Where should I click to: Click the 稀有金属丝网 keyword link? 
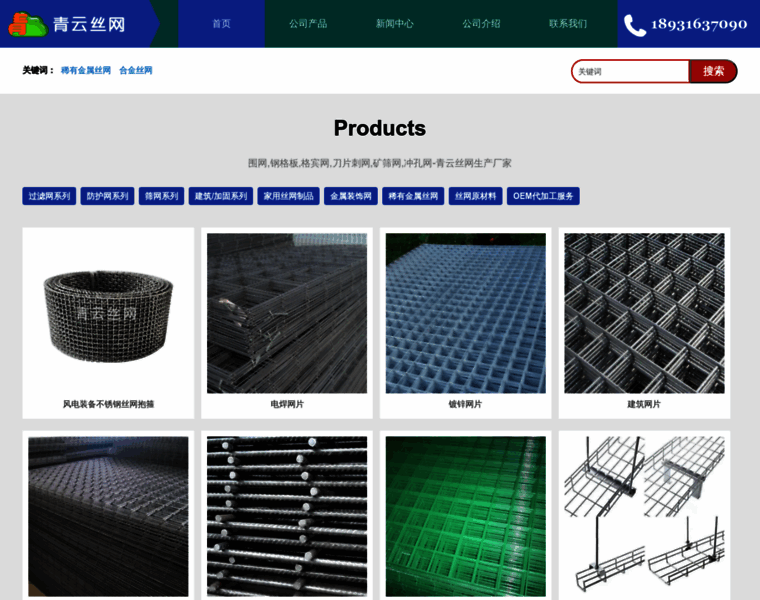pos(86,70)
